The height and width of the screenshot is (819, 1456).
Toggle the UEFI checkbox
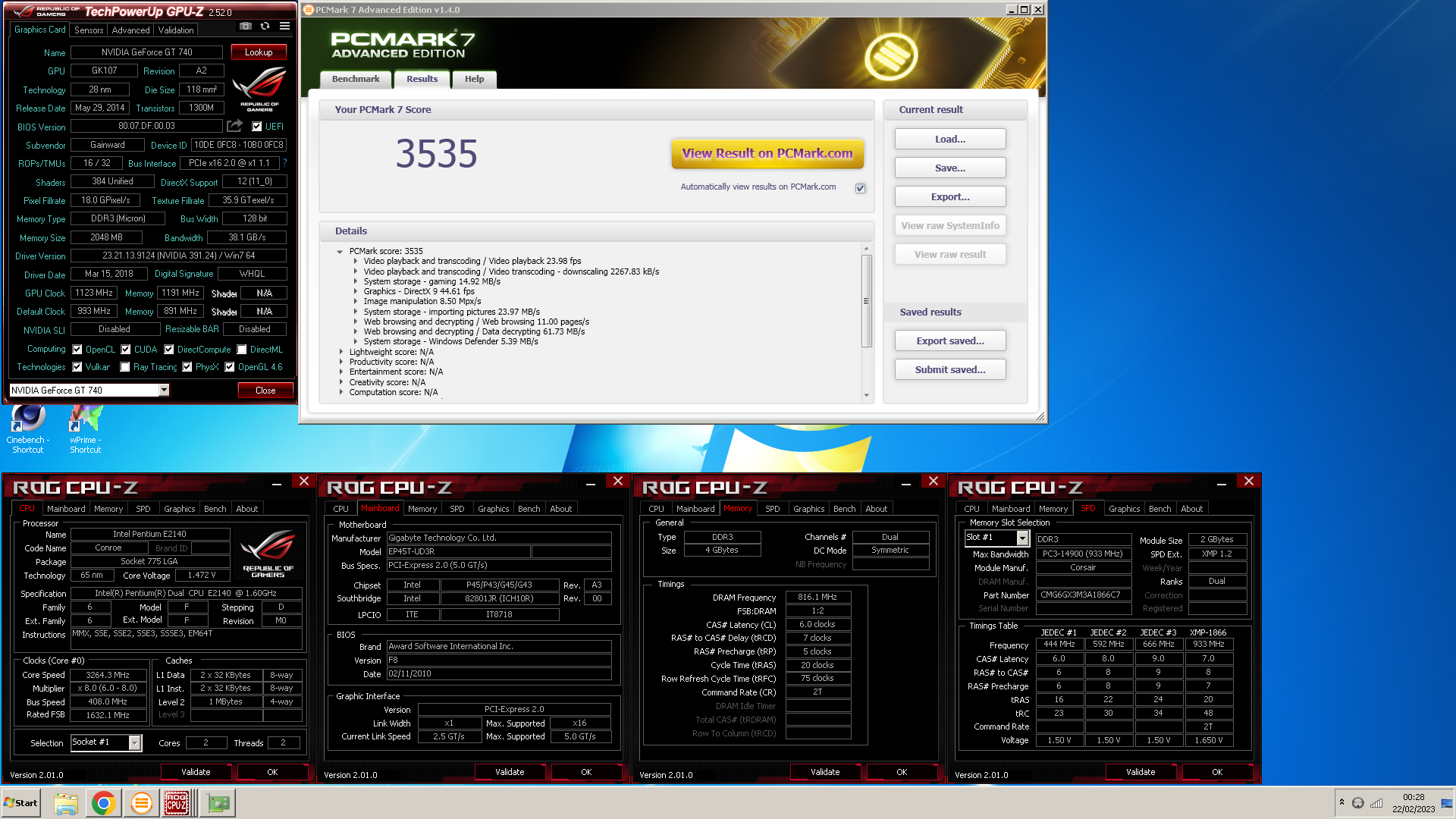pos(257,127)
